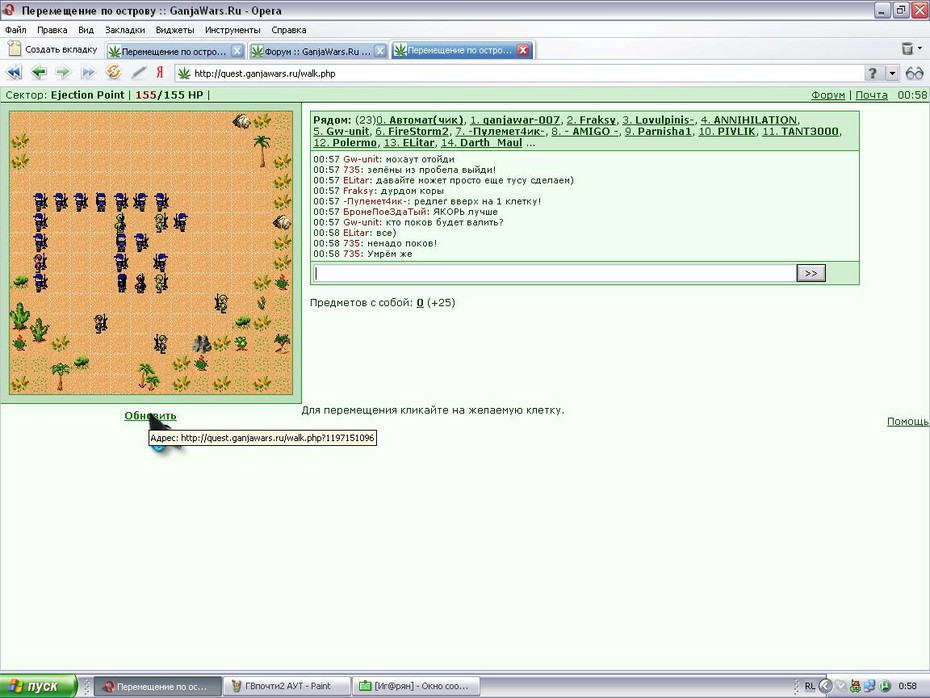
Task: Open the Почта link in the header
Action: click(871, 95)
